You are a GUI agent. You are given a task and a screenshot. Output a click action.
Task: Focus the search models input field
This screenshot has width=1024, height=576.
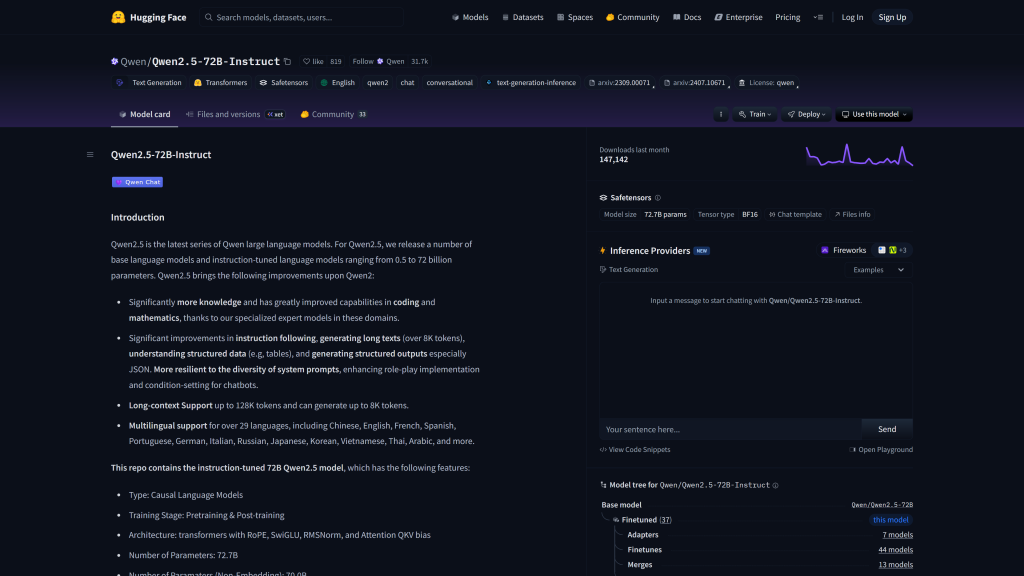302,18
